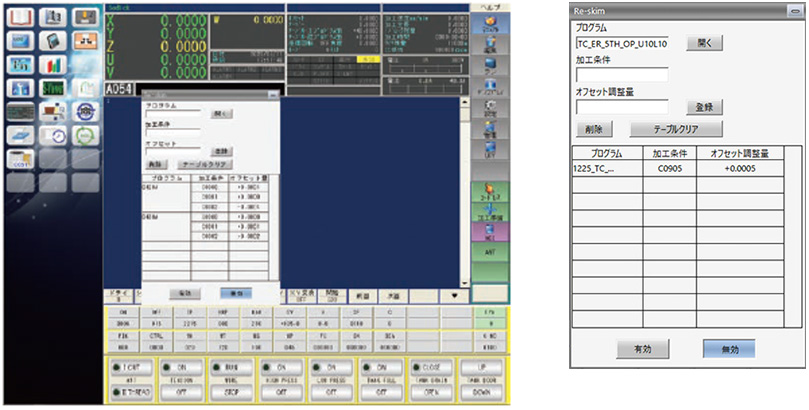Click the A054 code label
This screenshot has height=410, width=809.
click(119, 90)
